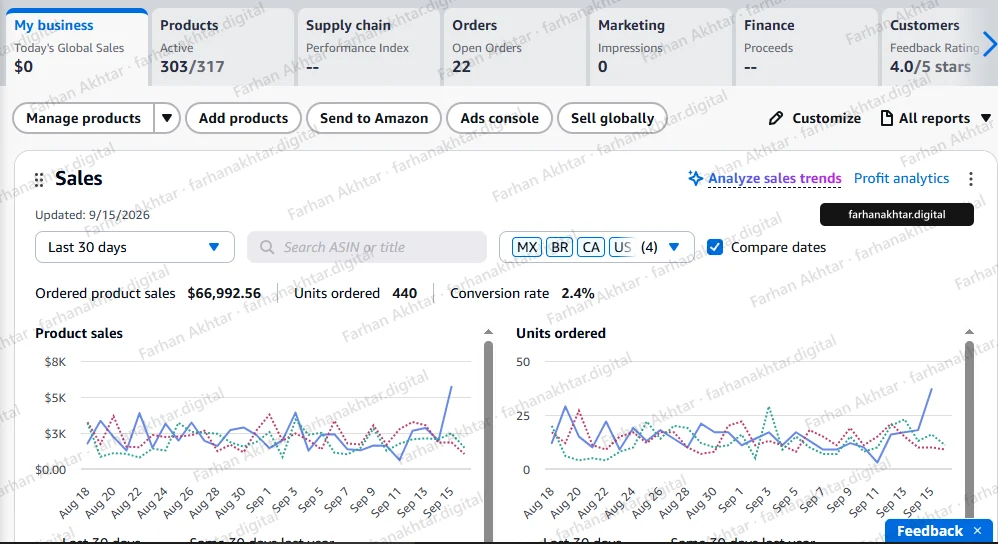Viewport: 998px width, 544px height.
Task: Select the BR marketplace tag
Action: pyautogui.click(x=559, y=247)
